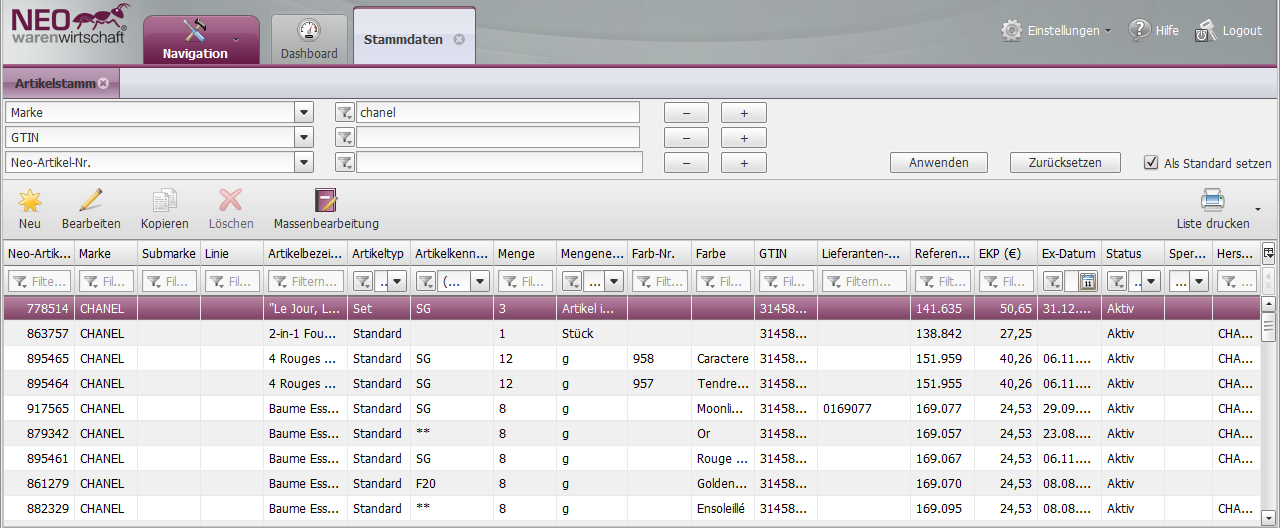The image size is (1280, 528).
Task: Open Hilfe question mark
Action: (x=1139, y=30)
